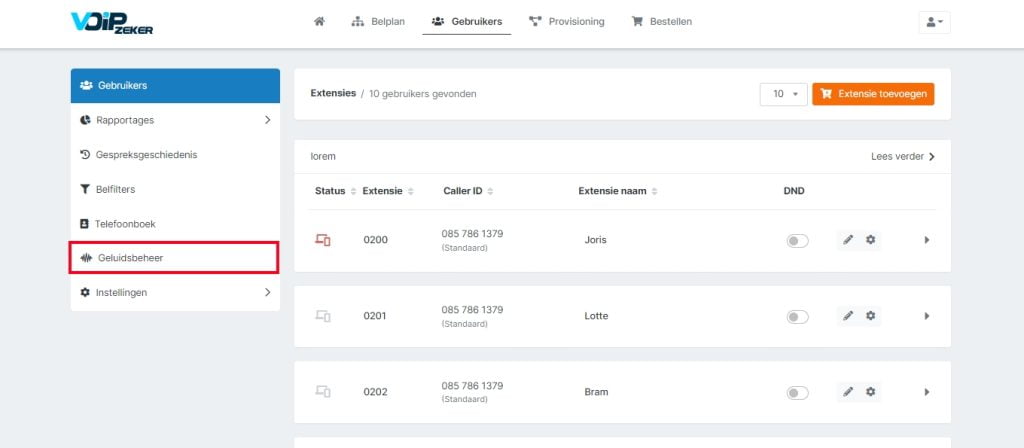The image size is (1024, 448).
Task: Click the red device status icon for Joris
Action: pos(323,240)
